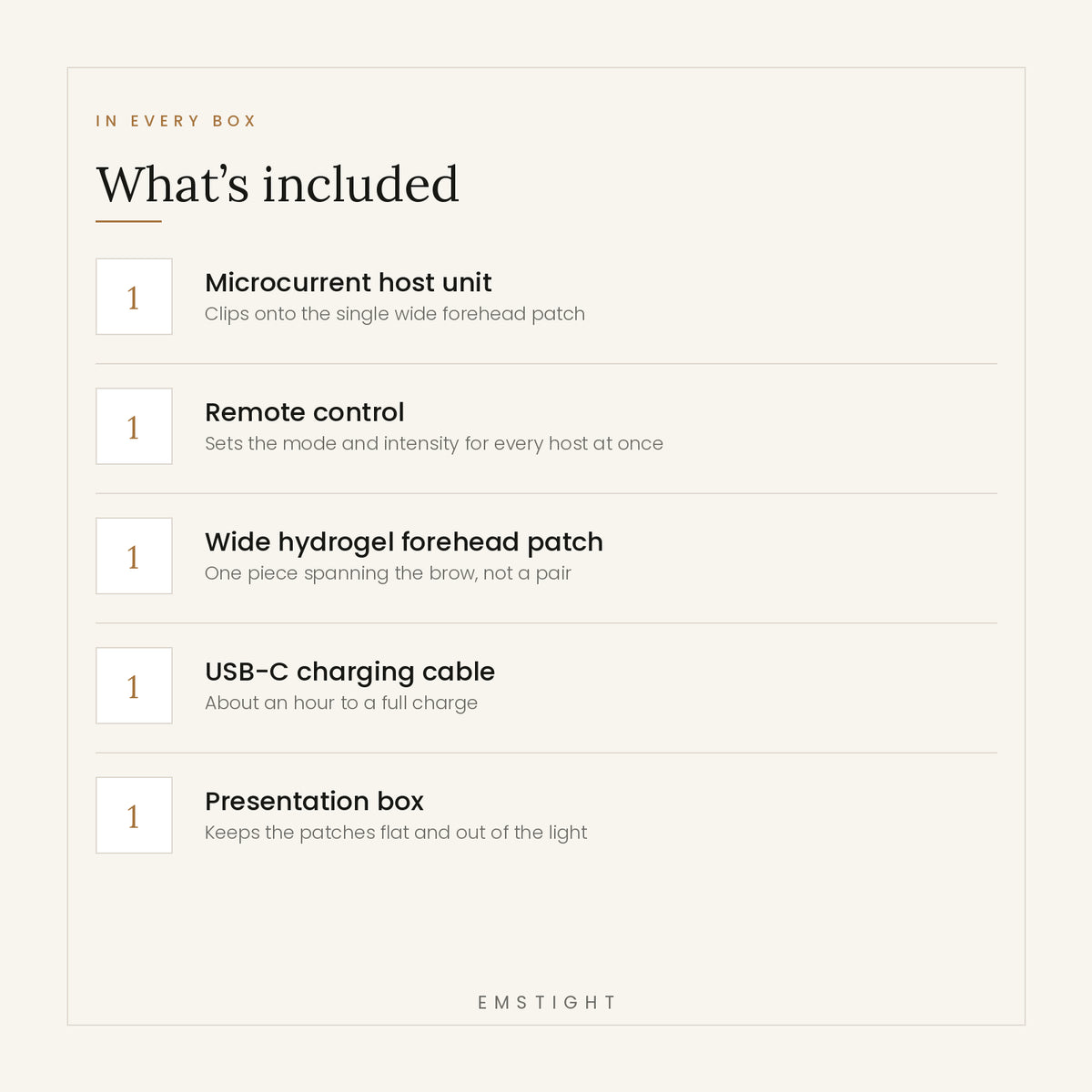
Task: Click the quantity box beside Remote control
Action: click(134, 426)
